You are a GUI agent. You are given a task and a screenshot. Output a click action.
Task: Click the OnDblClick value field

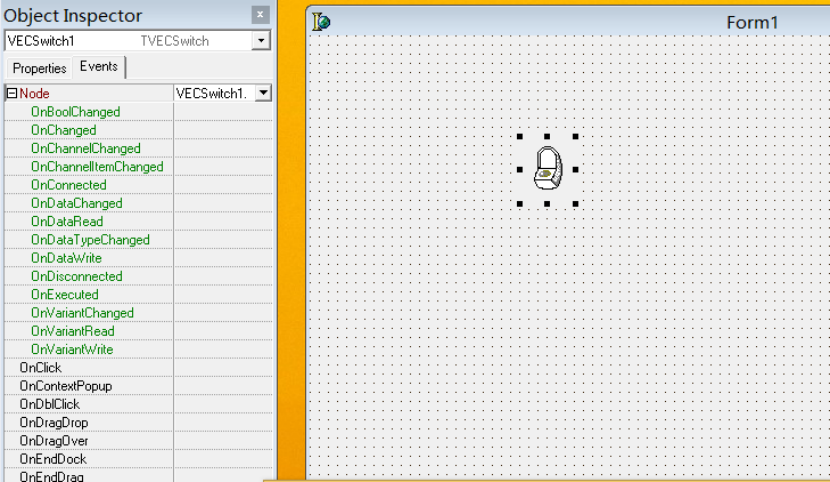point(222,404)
